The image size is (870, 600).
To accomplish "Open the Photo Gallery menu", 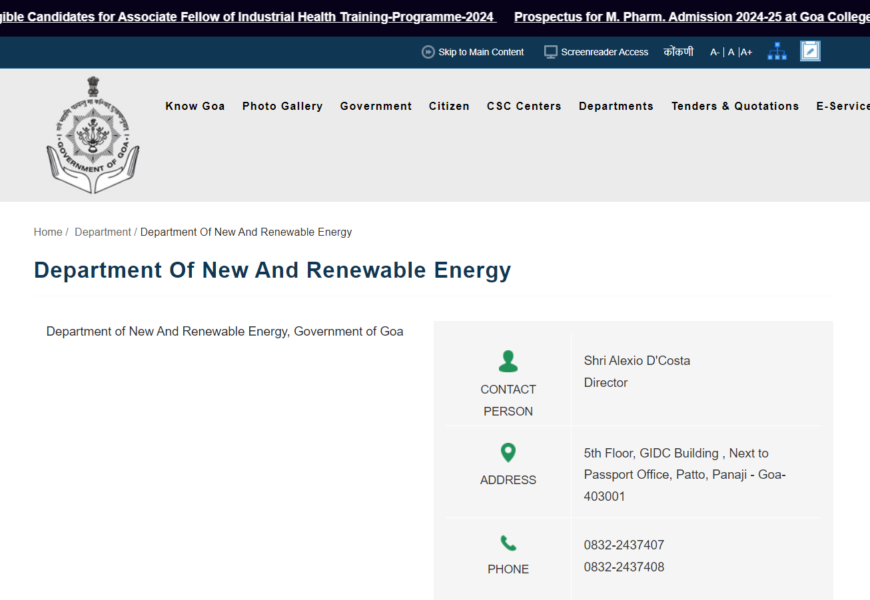I will [x=282, y=106].
